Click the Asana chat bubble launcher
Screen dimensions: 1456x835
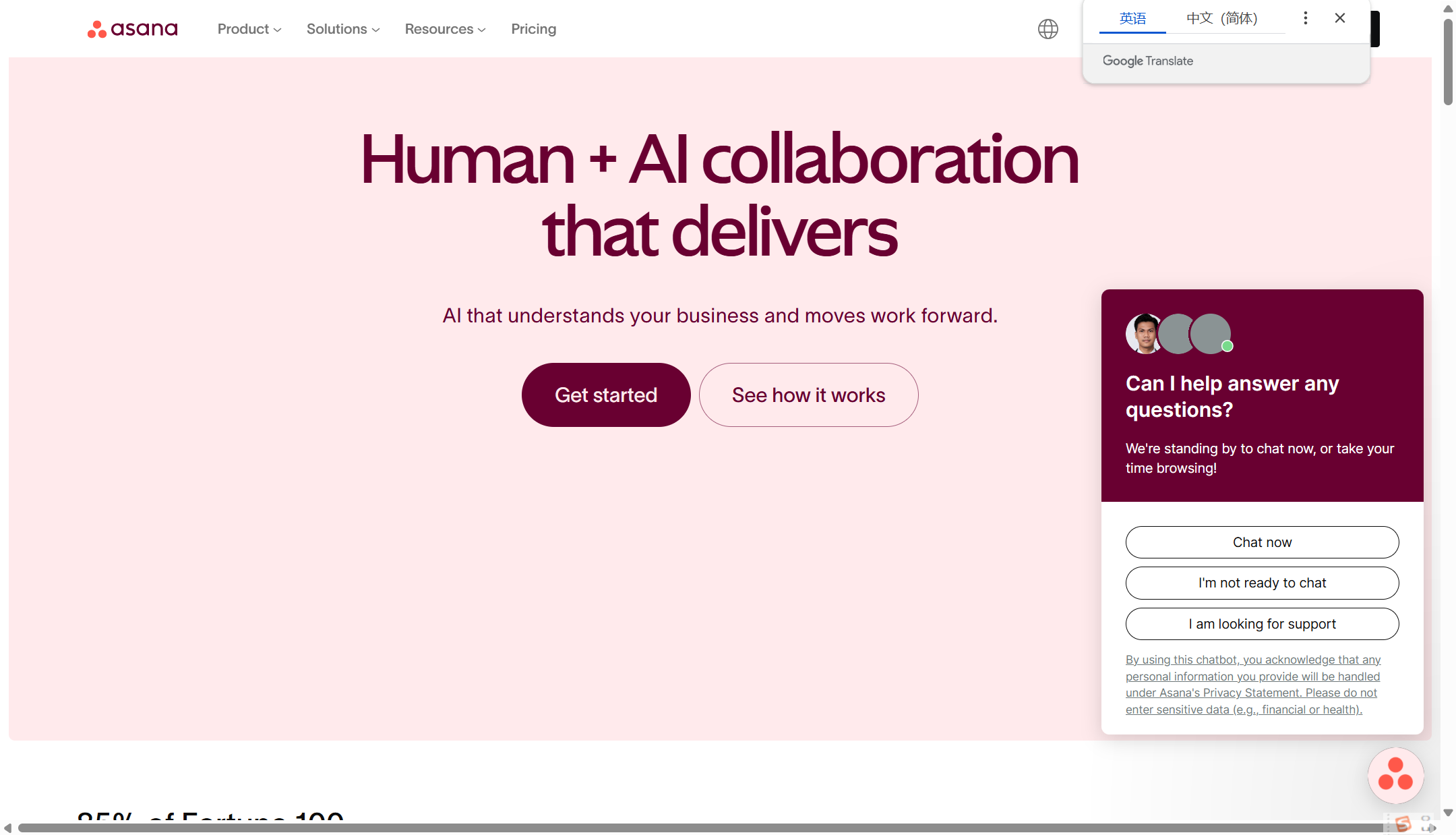pos(1395,775)
